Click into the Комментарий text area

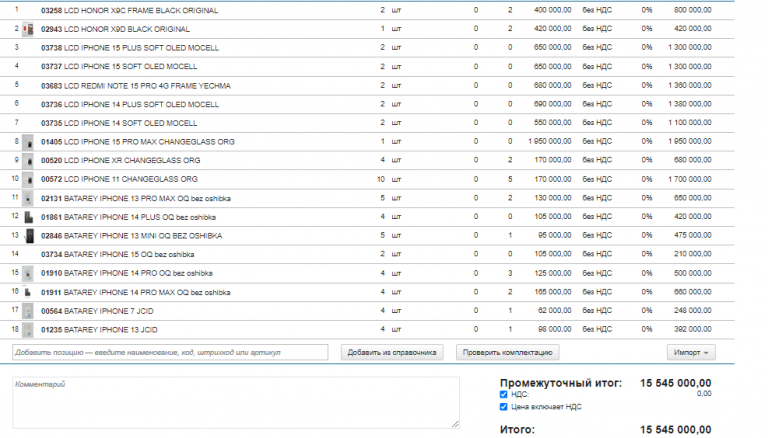pos(236,403)
